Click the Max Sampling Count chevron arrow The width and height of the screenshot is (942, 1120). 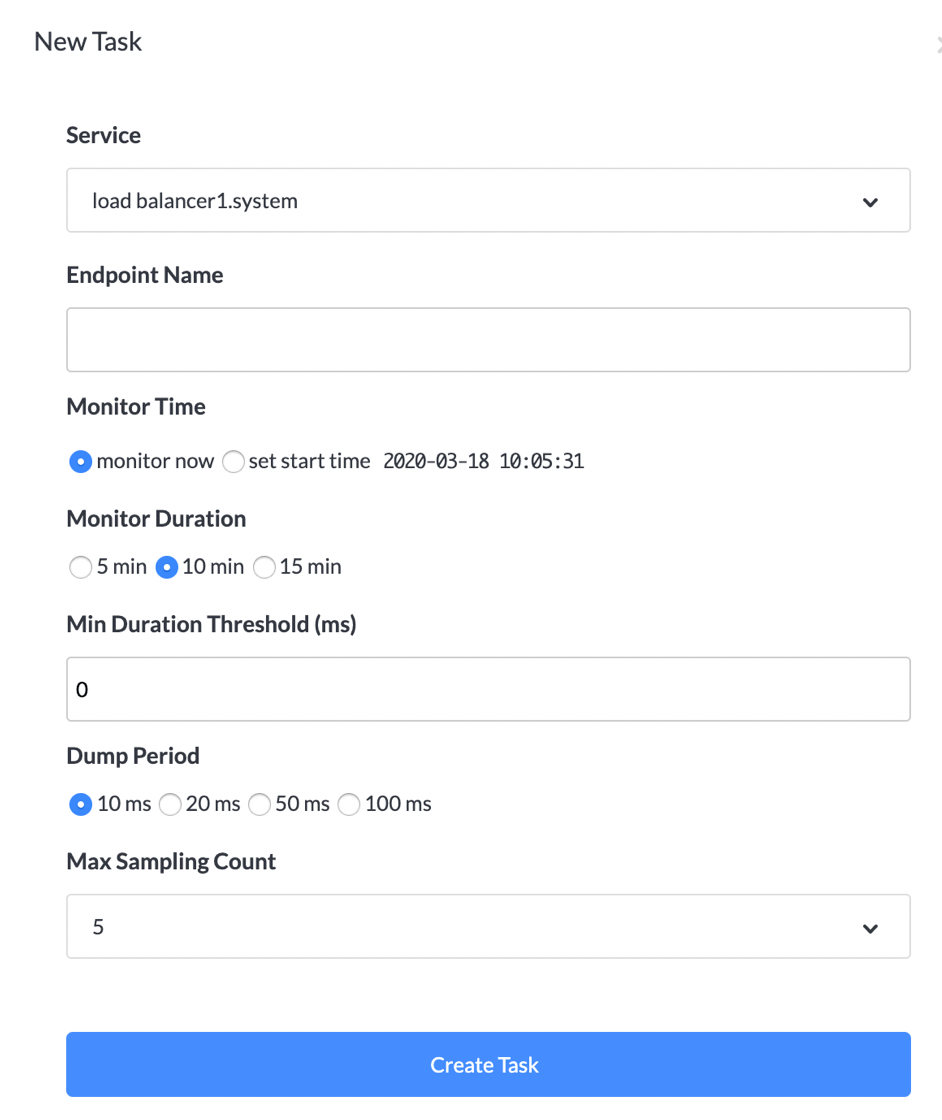(870, 928)
